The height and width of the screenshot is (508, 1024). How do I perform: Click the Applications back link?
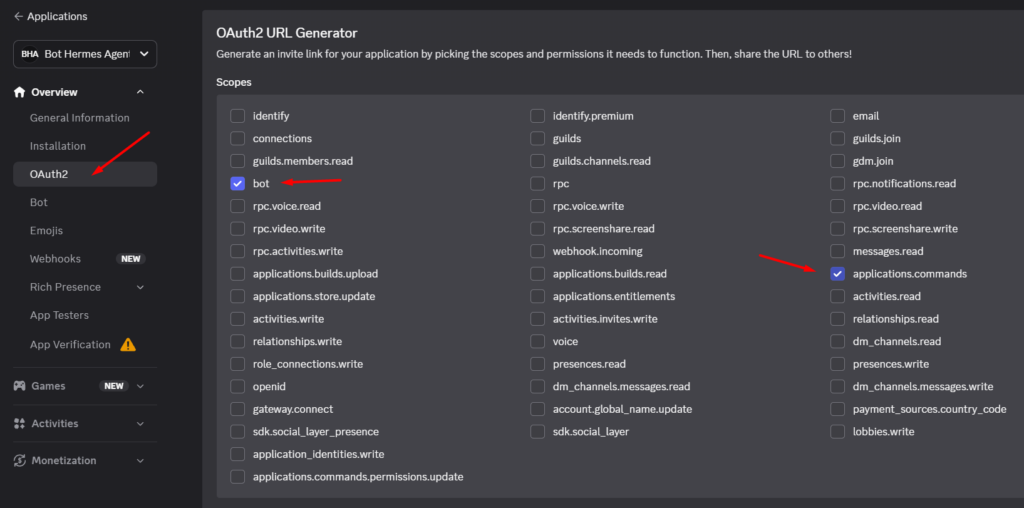pyautogui.click(x=57, y=16)
